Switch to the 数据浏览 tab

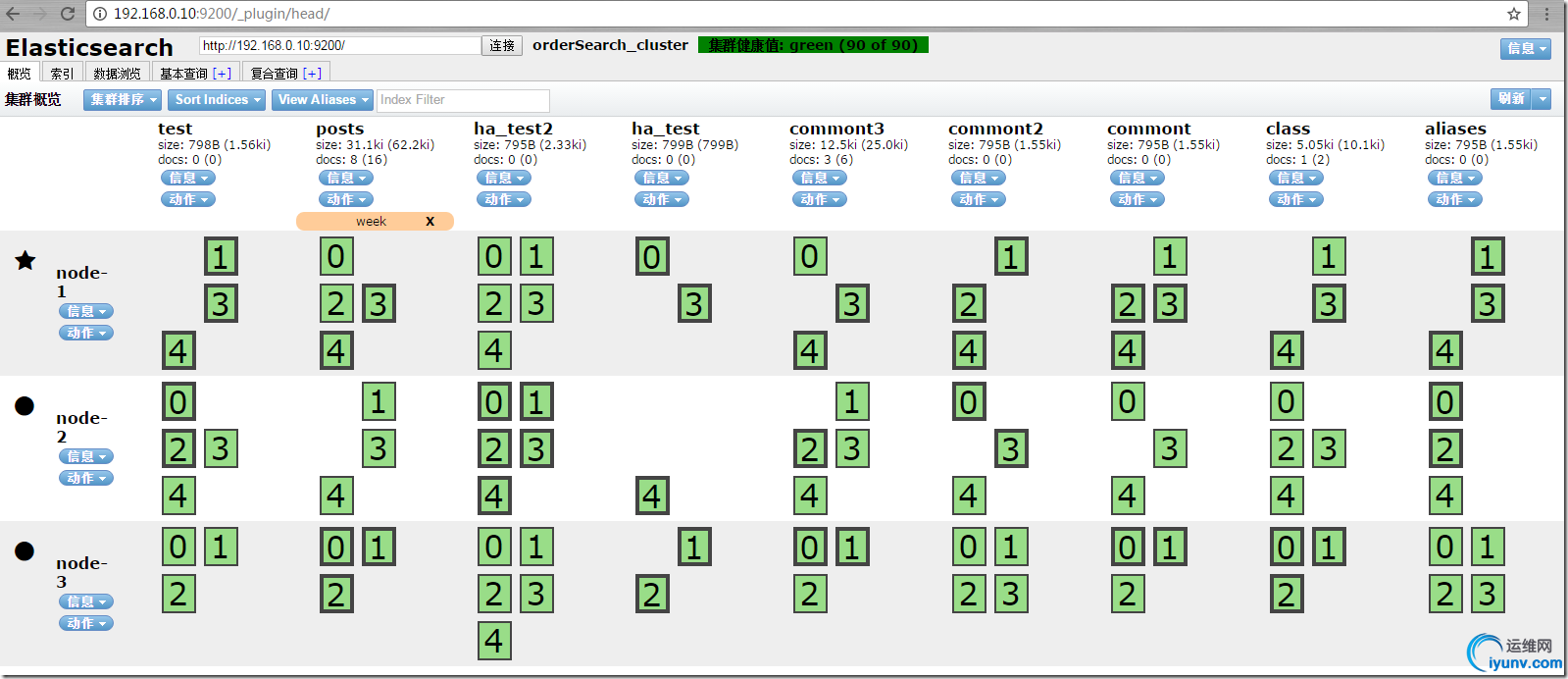click(x=117, y=74)
